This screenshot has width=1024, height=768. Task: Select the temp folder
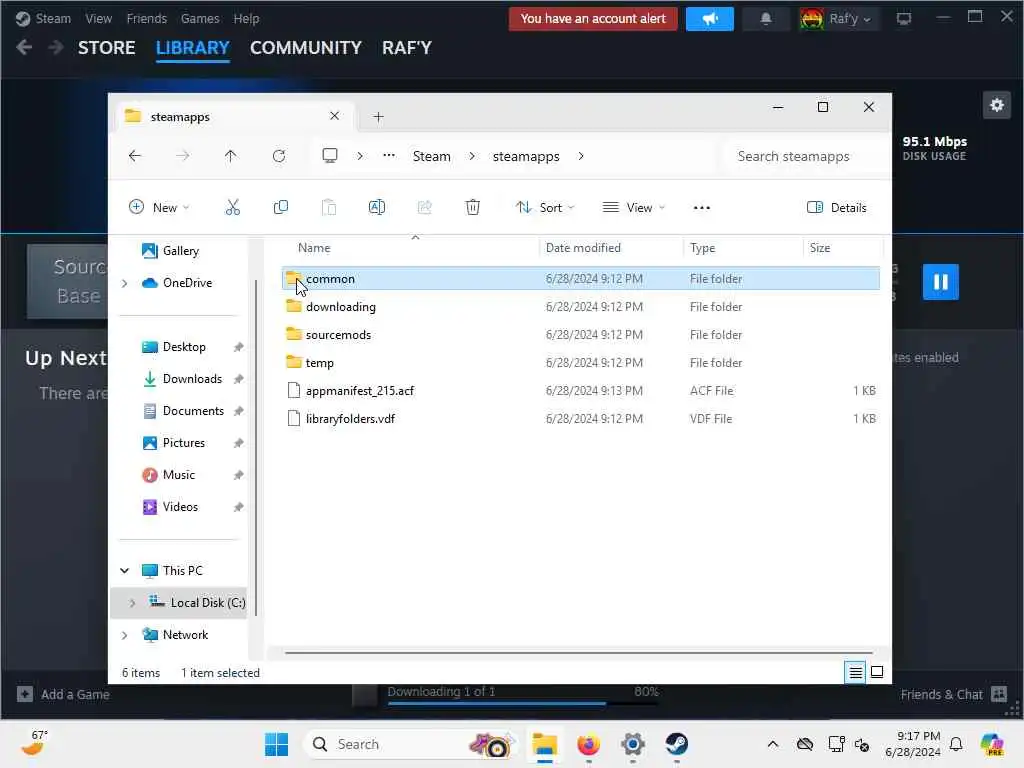[x=581, y=363]
